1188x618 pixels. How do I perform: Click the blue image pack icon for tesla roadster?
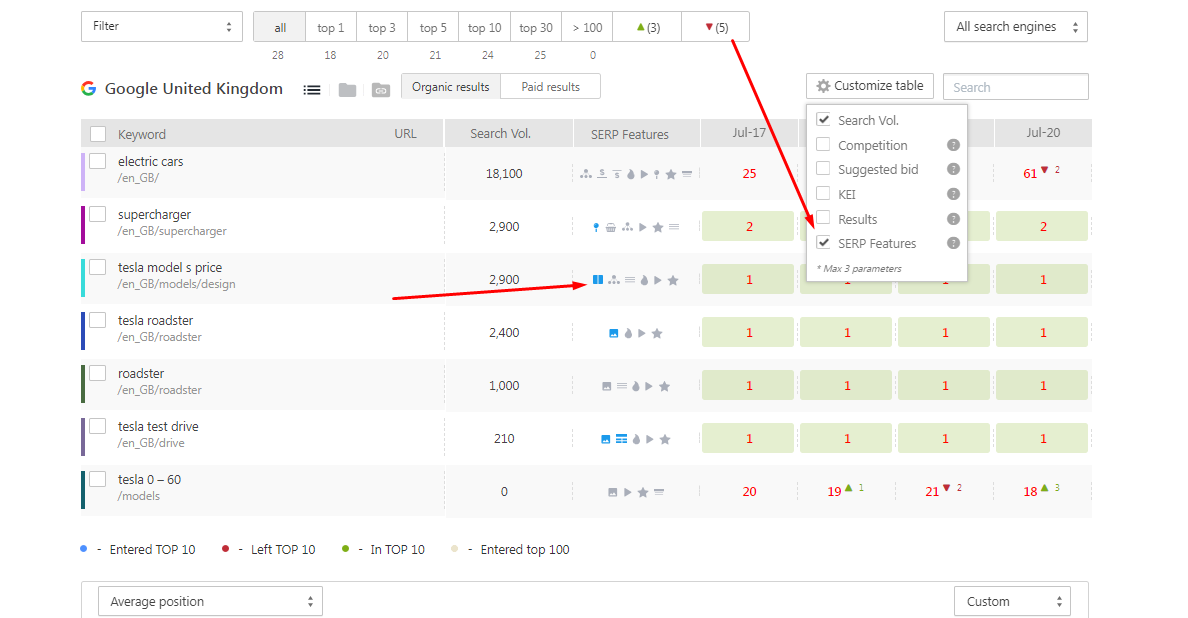click(x=614, y=333)
